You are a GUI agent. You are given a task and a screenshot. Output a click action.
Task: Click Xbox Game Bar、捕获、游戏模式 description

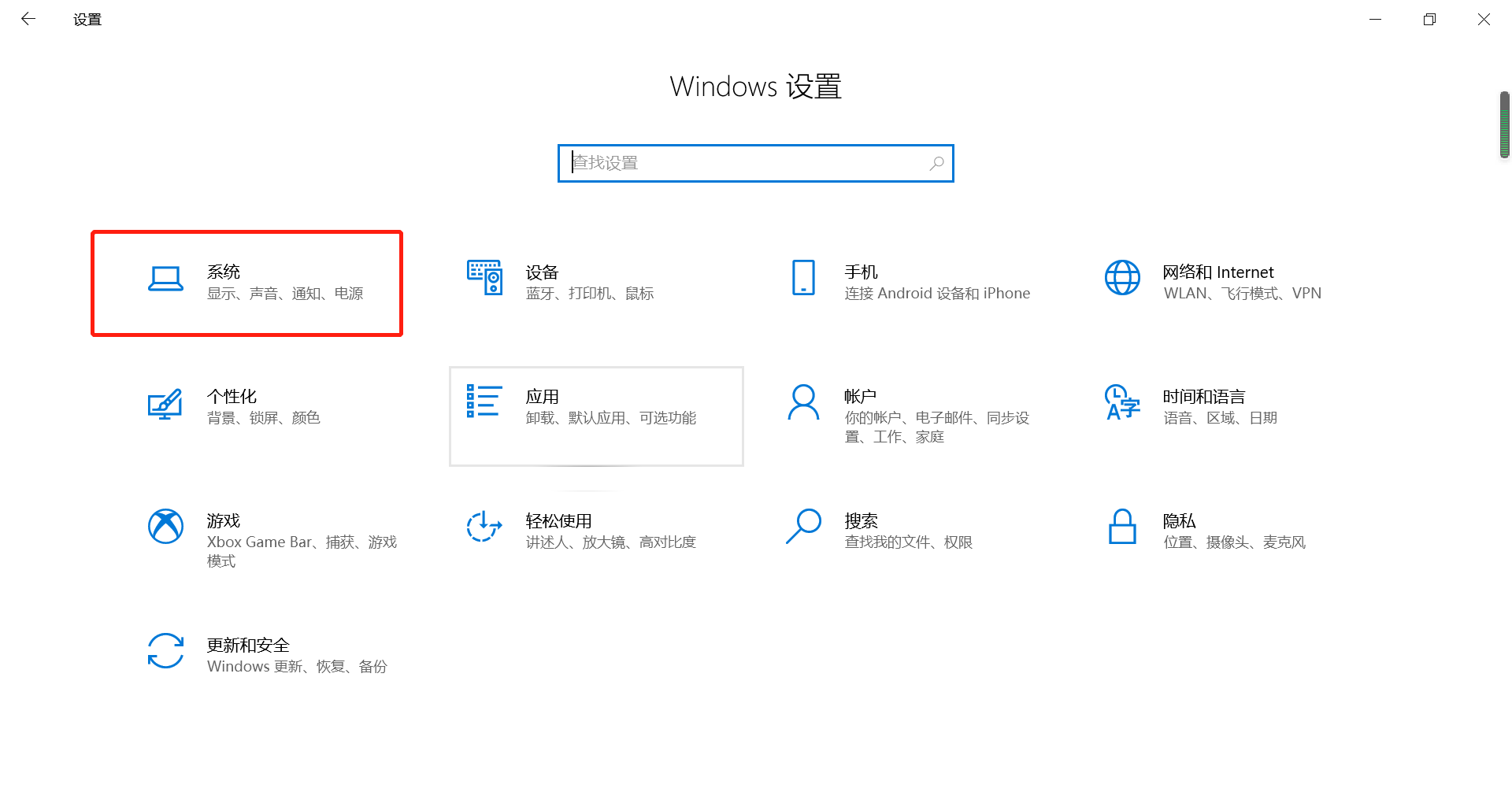click(302, 552)
